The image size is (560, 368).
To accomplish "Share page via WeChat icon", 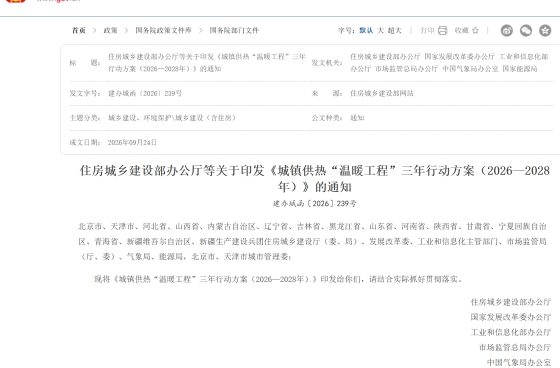I will (526, 30).
